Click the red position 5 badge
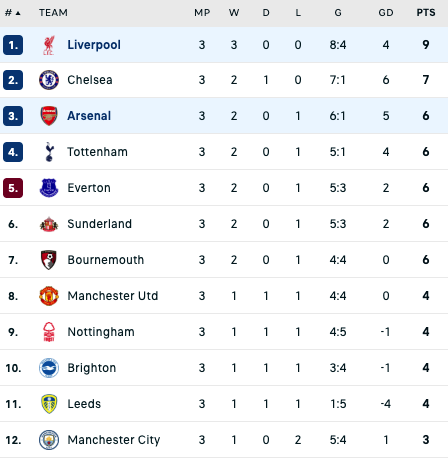This screenshot has width=448, height=460. point(13,188)
